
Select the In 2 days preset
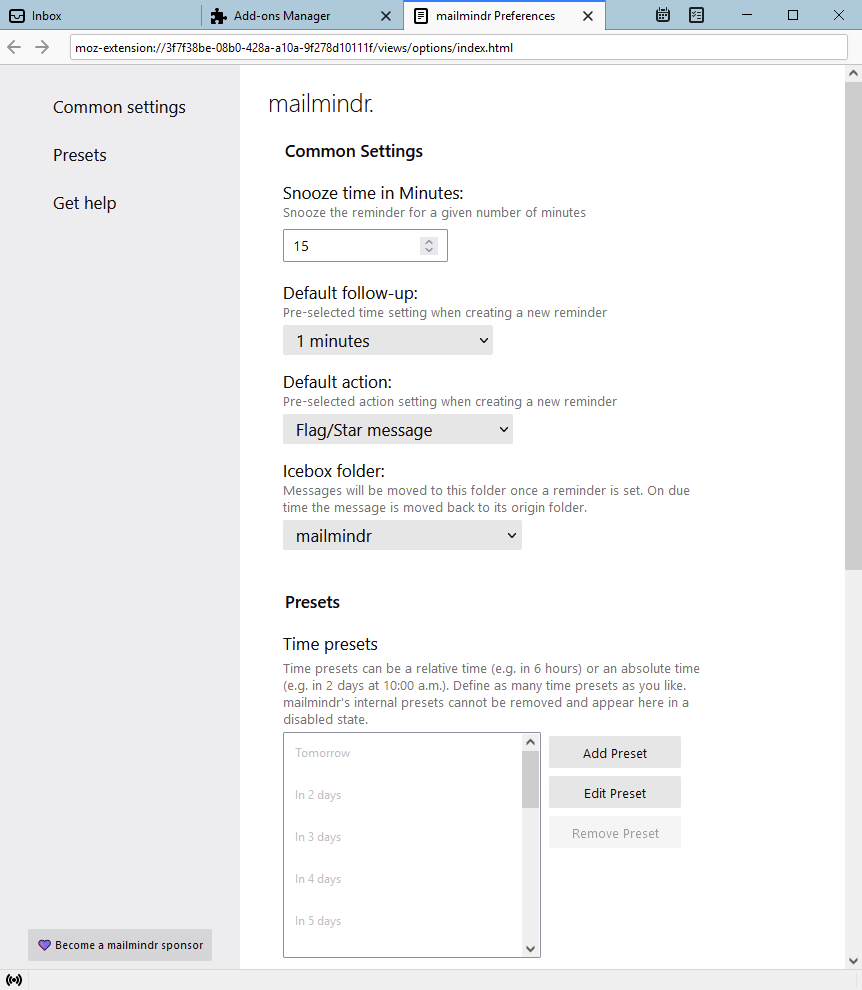point(403,795)
